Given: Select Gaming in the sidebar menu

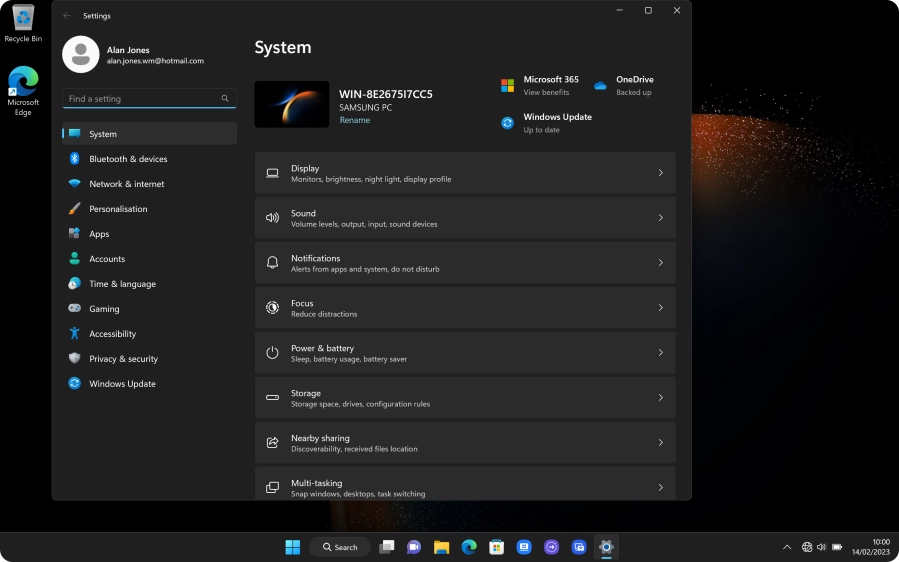Looking at the screenshot, I should (104, 309).
